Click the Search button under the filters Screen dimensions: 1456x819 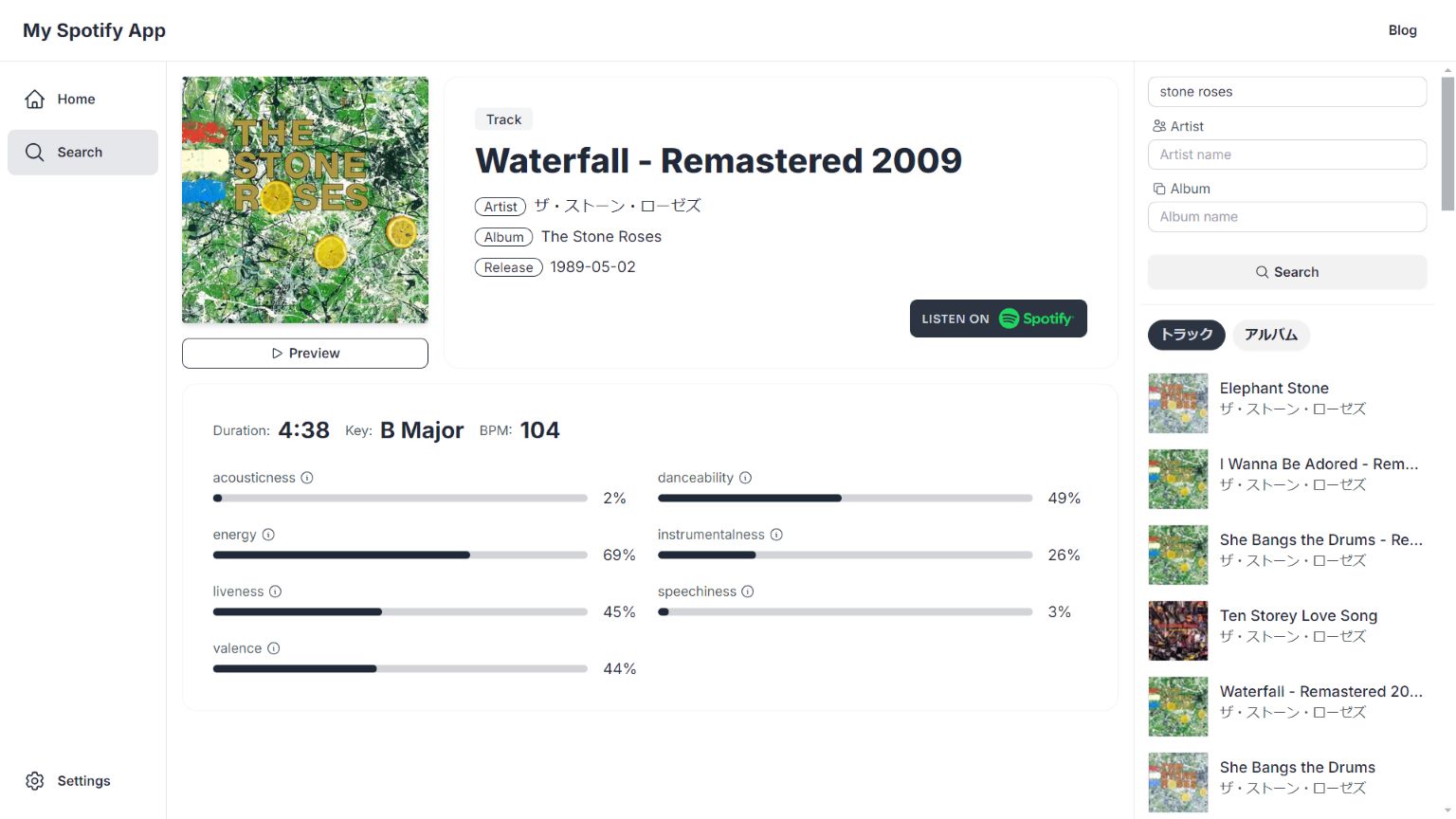pyautogui.click(x=1287, y=272)
